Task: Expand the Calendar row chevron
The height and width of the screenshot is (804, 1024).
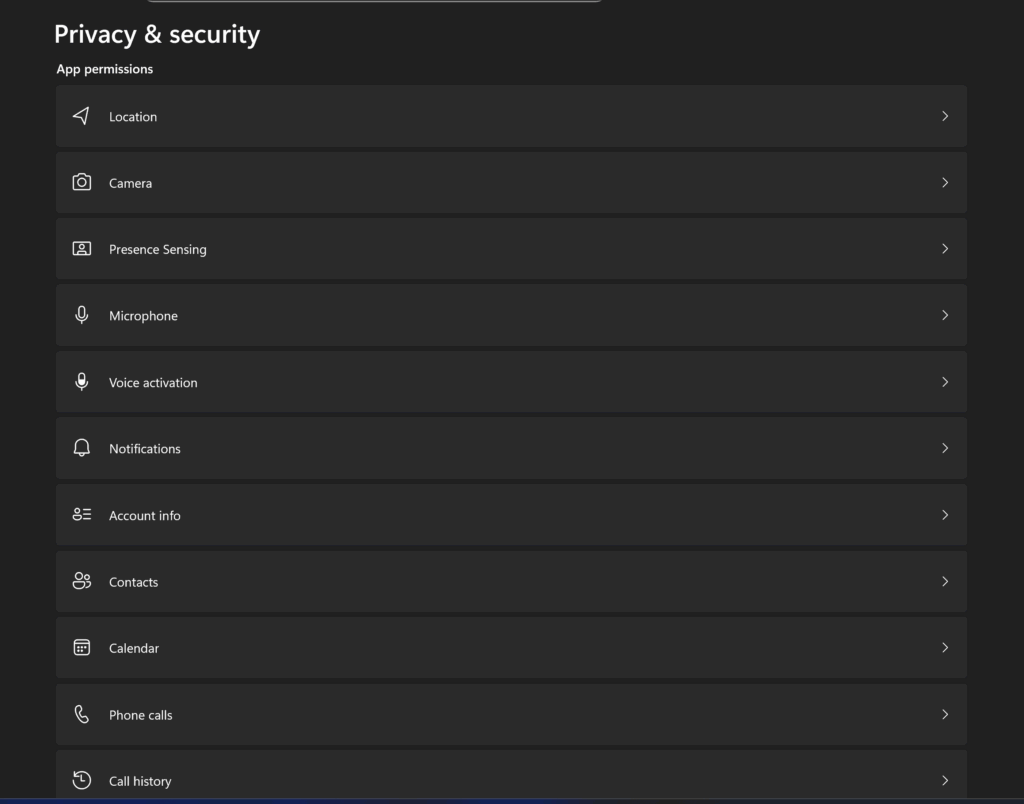Action: pos(945,647)
